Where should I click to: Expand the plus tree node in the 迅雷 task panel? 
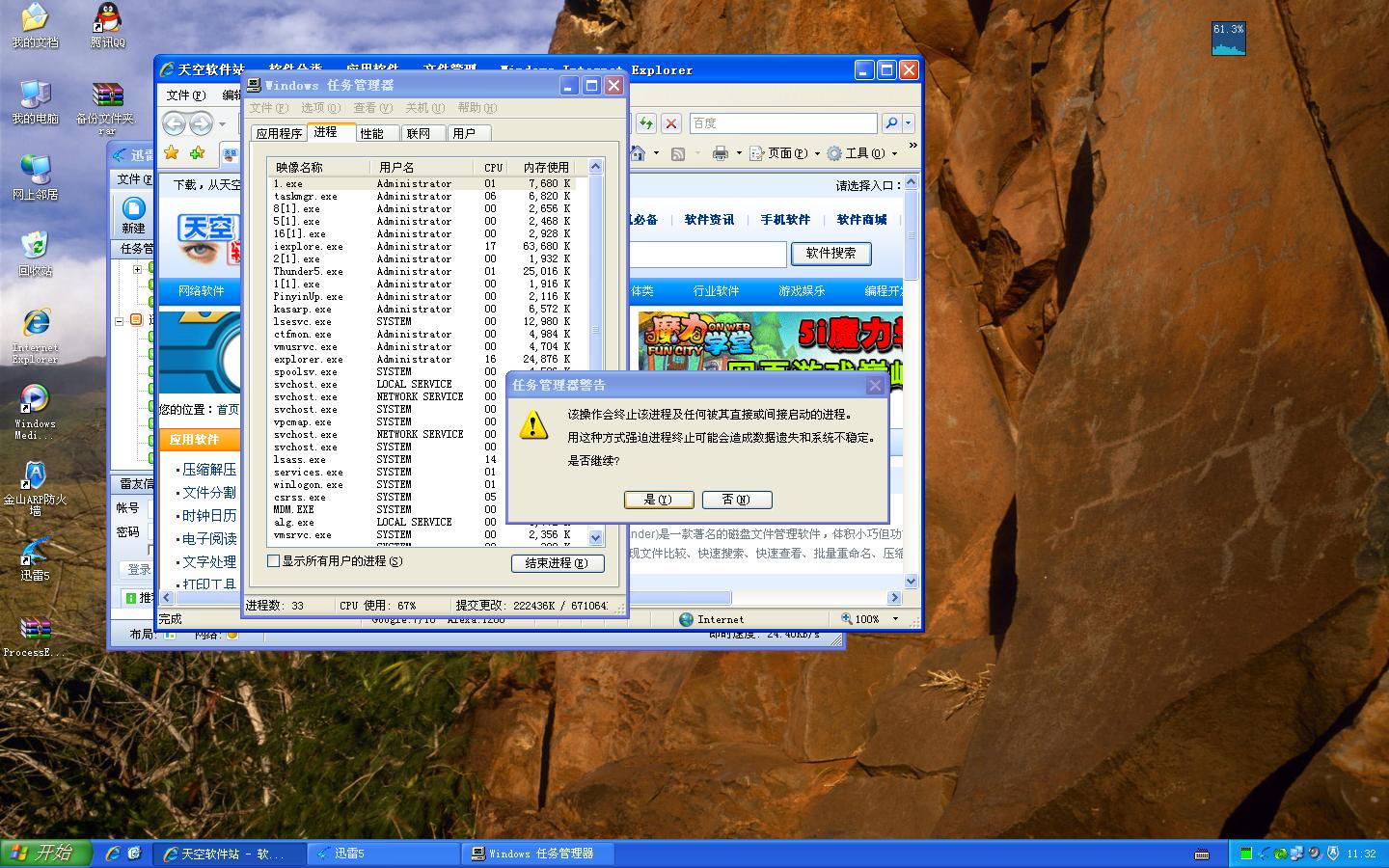tap(137, 270)
